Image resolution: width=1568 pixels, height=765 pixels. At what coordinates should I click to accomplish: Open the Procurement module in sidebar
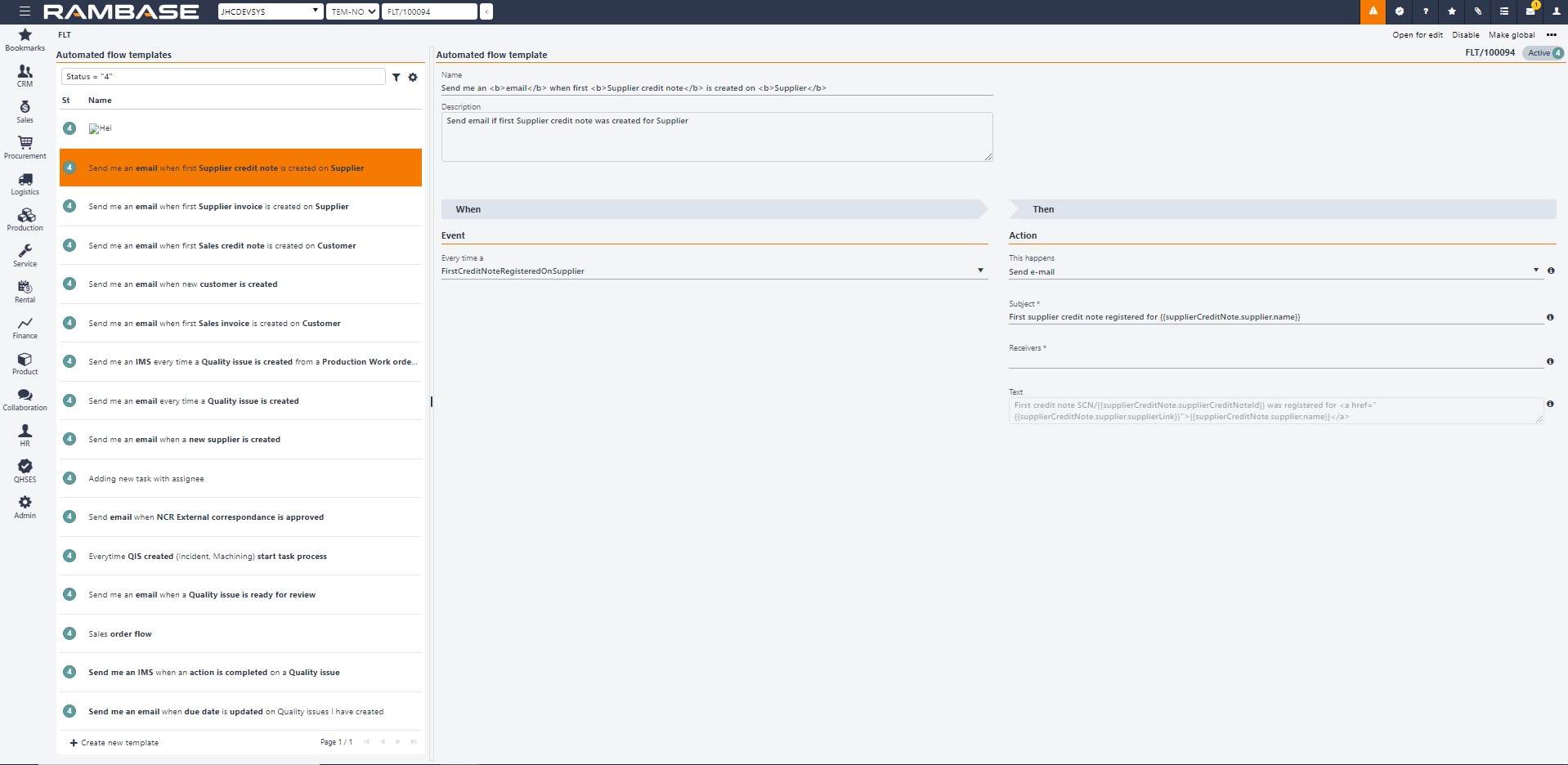(25, 147)
